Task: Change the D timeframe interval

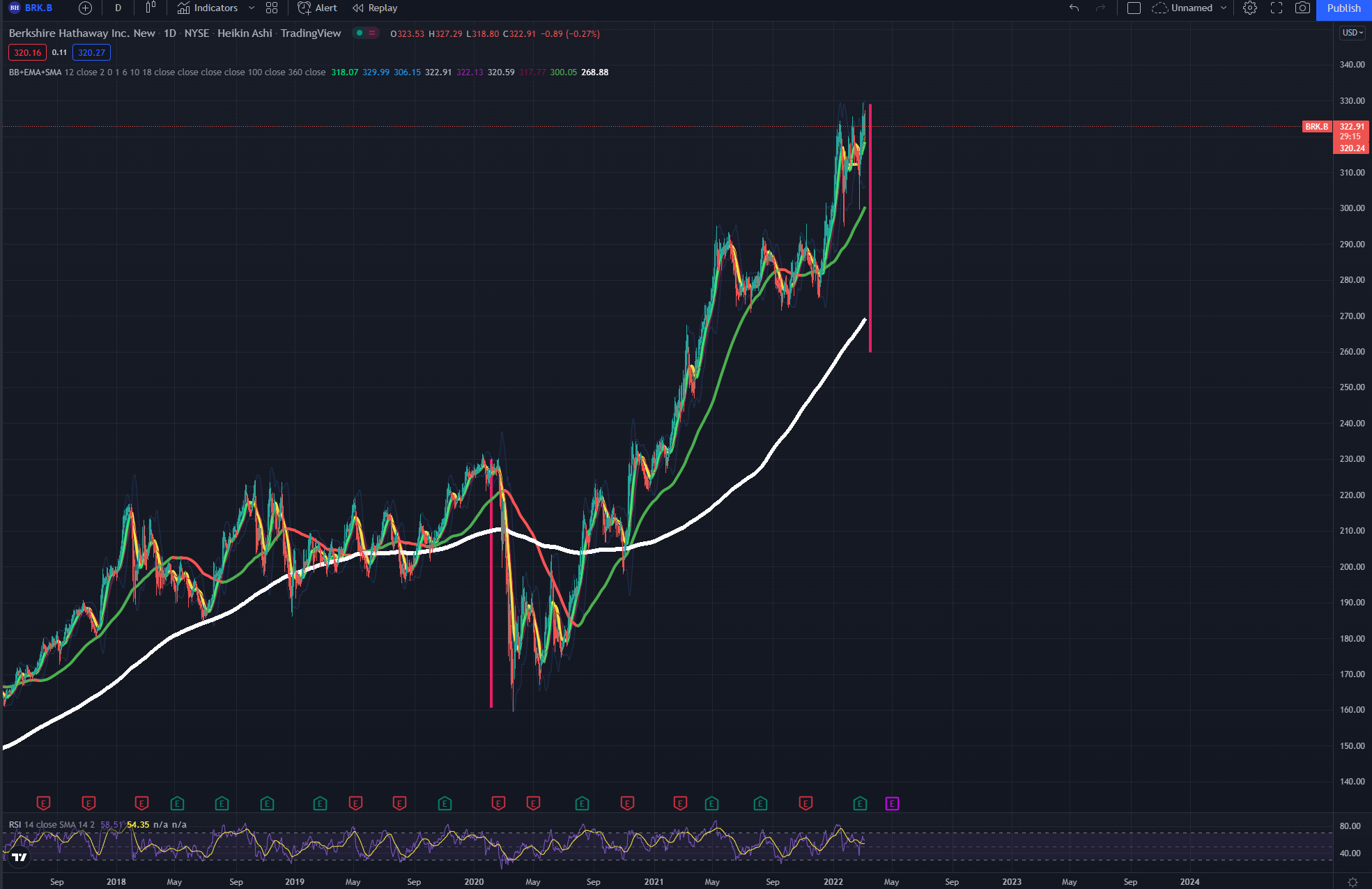Action: point(118,8)
